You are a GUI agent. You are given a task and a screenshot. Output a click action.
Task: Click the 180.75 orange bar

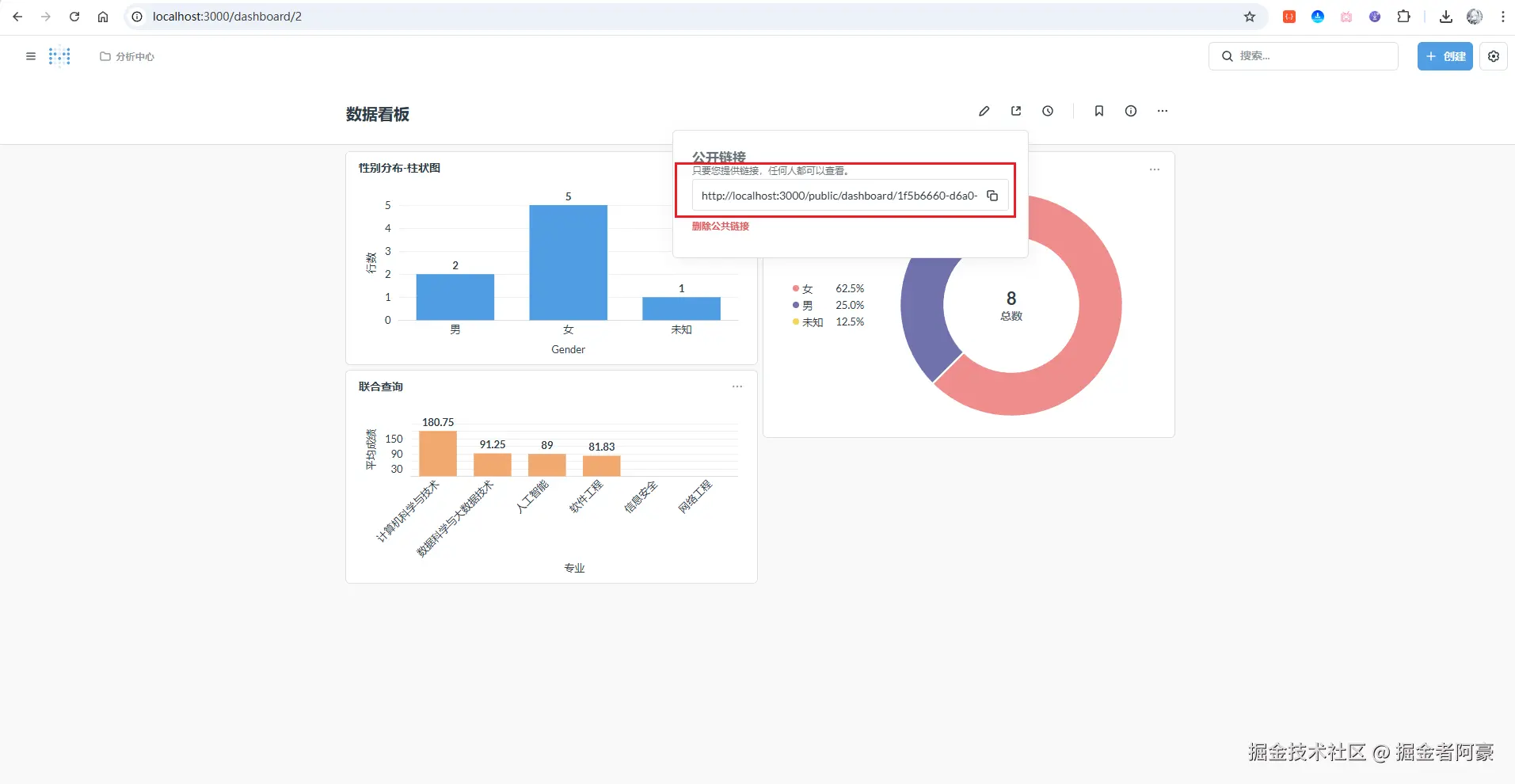pos(438,453)
